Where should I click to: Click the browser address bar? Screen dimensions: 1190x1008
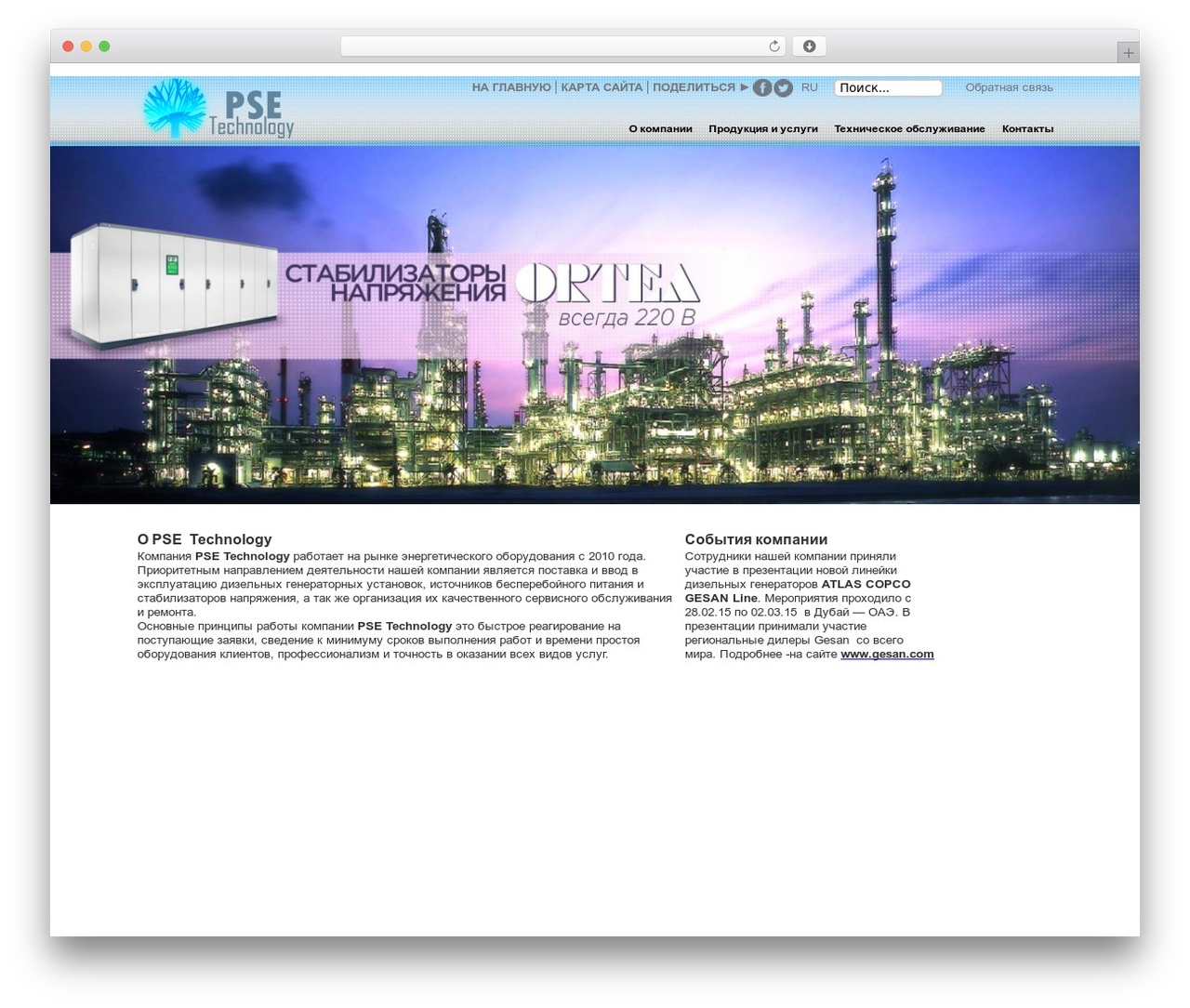pos(562,46)
